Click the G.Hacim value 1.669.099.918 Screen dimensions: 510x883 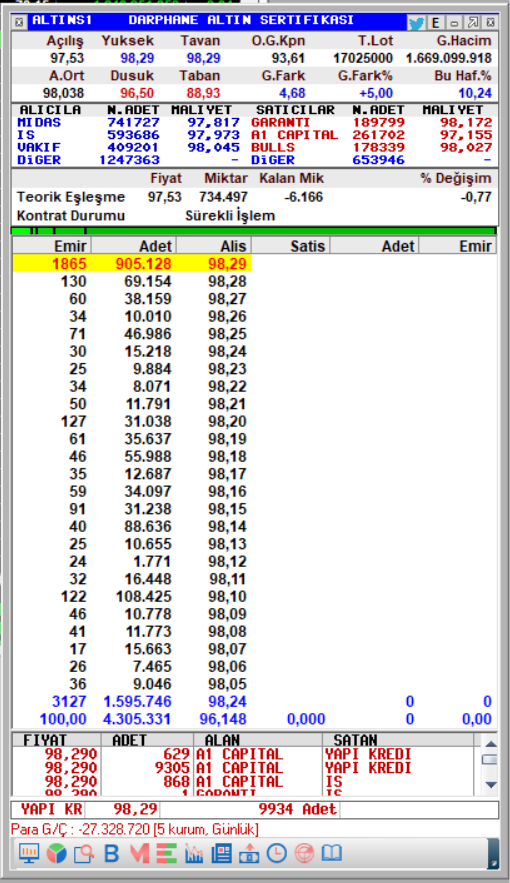449,58
